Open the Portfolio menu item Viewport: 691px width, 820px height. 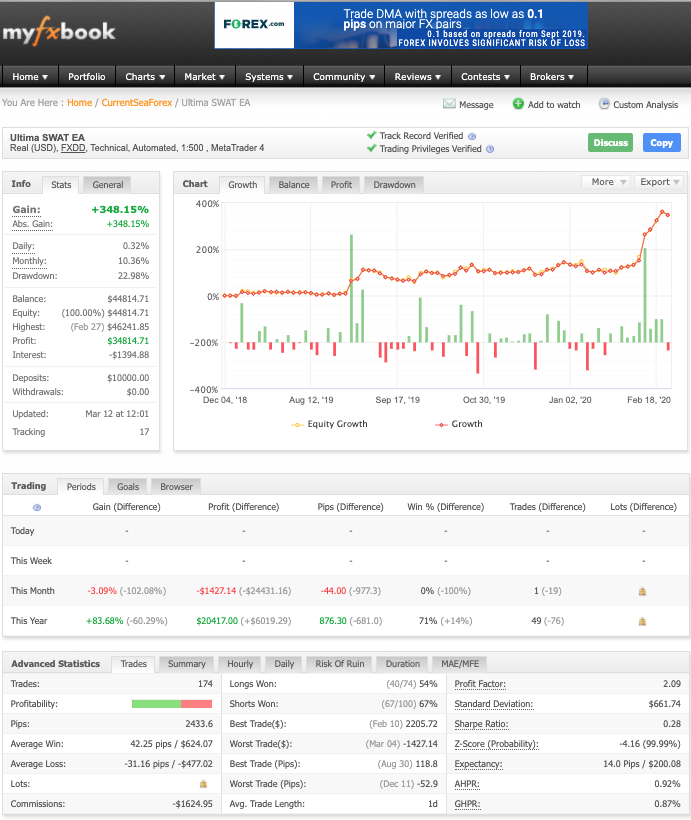(x=87, y=77)
